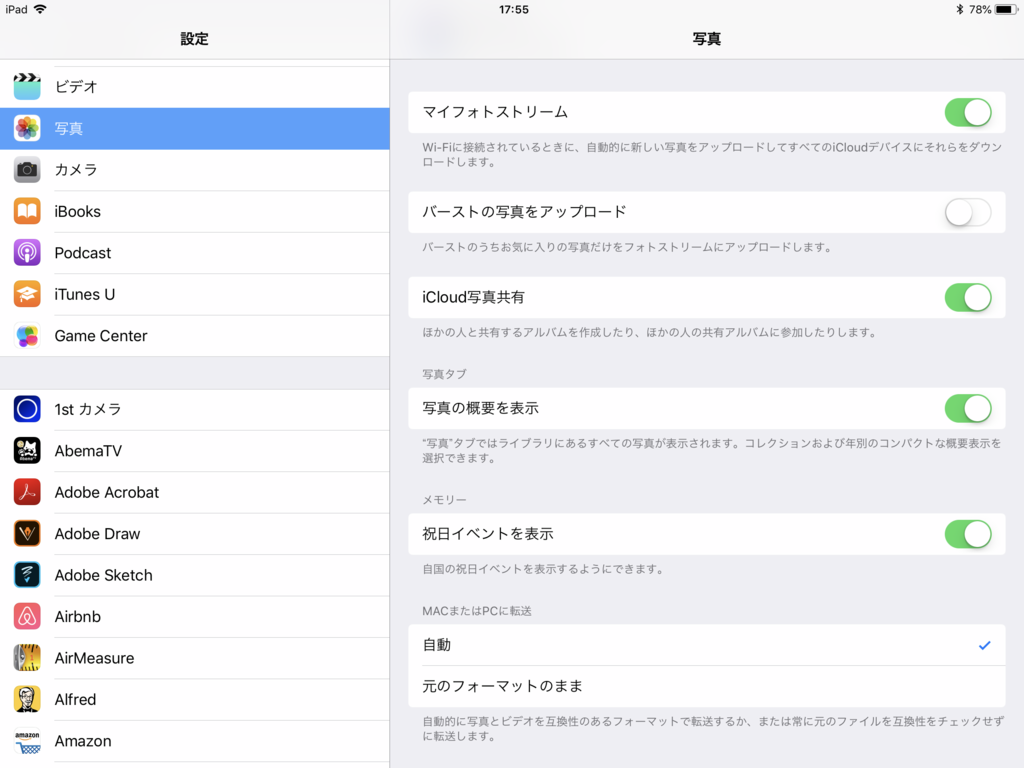Turn off 祝日イベントを表示

tap(967, 534)
